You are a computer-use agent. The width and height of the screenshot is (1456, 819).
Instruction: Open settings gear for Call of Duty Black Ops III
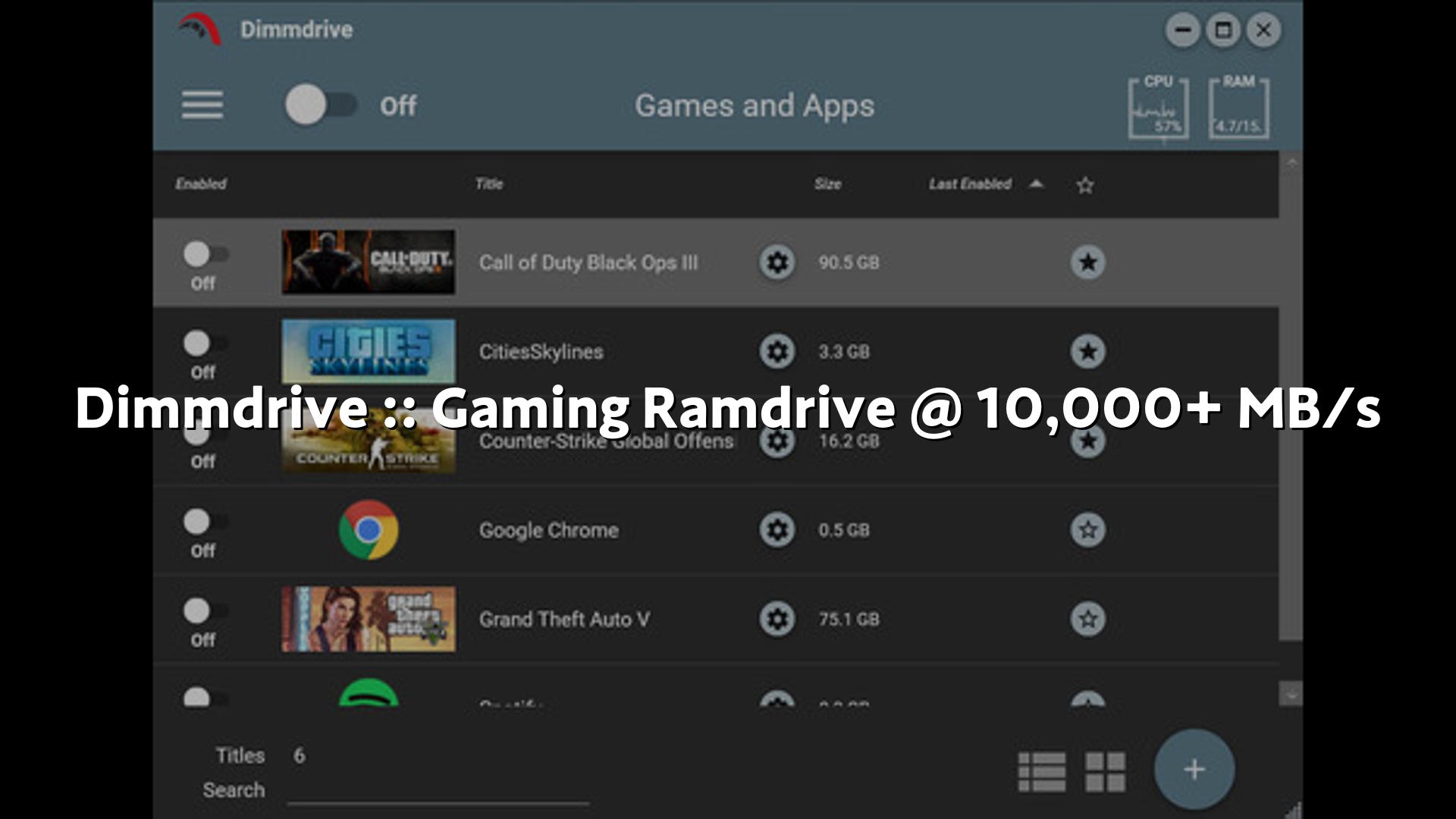click(777, 262)
